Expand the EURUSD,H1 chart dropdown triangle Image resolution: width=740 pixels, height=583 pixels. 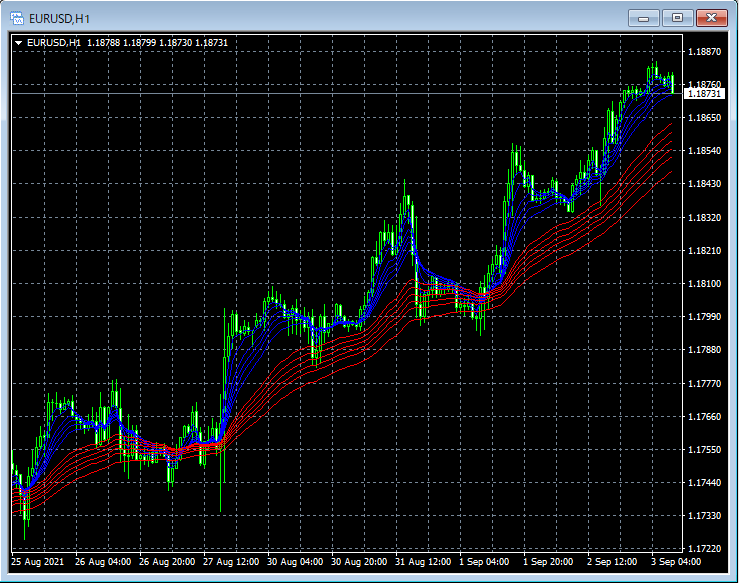pyautogui.click(x=18, y=43)
